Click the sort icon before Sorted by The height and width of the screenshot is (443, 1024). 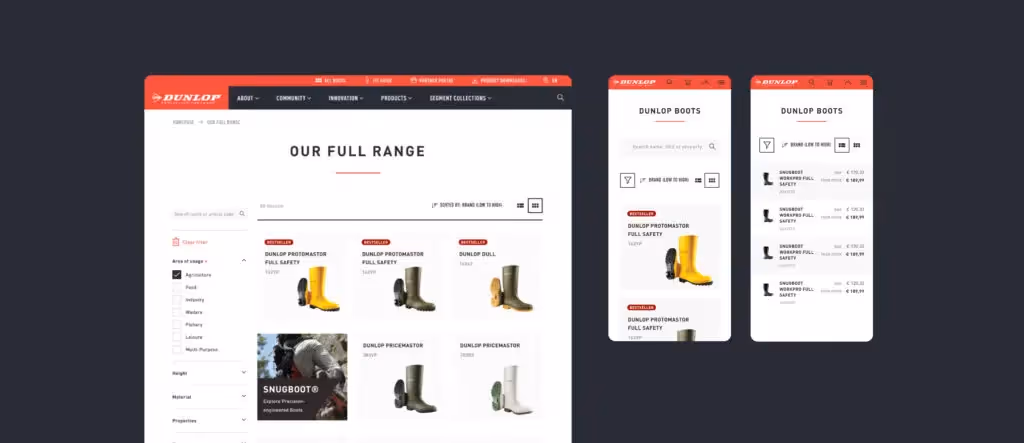[435, 205]
